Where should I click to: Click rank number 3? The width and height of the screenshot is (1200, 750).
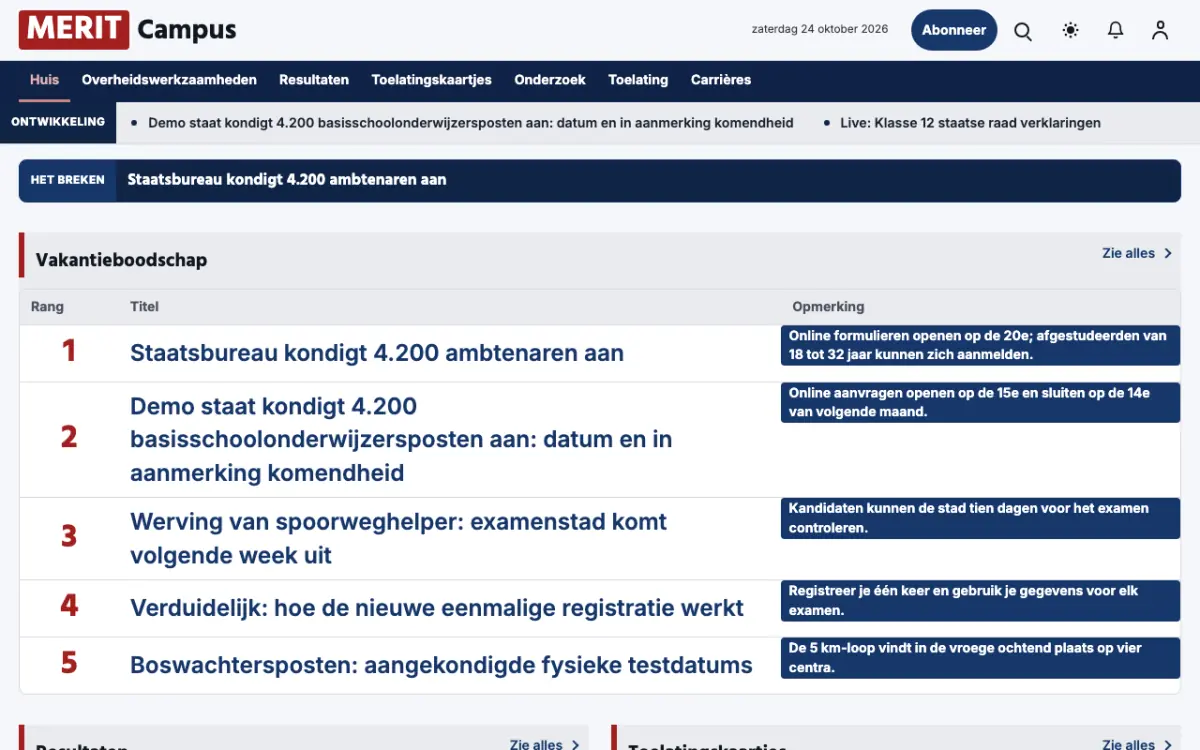pyautogui.click(x=69, y=536)
